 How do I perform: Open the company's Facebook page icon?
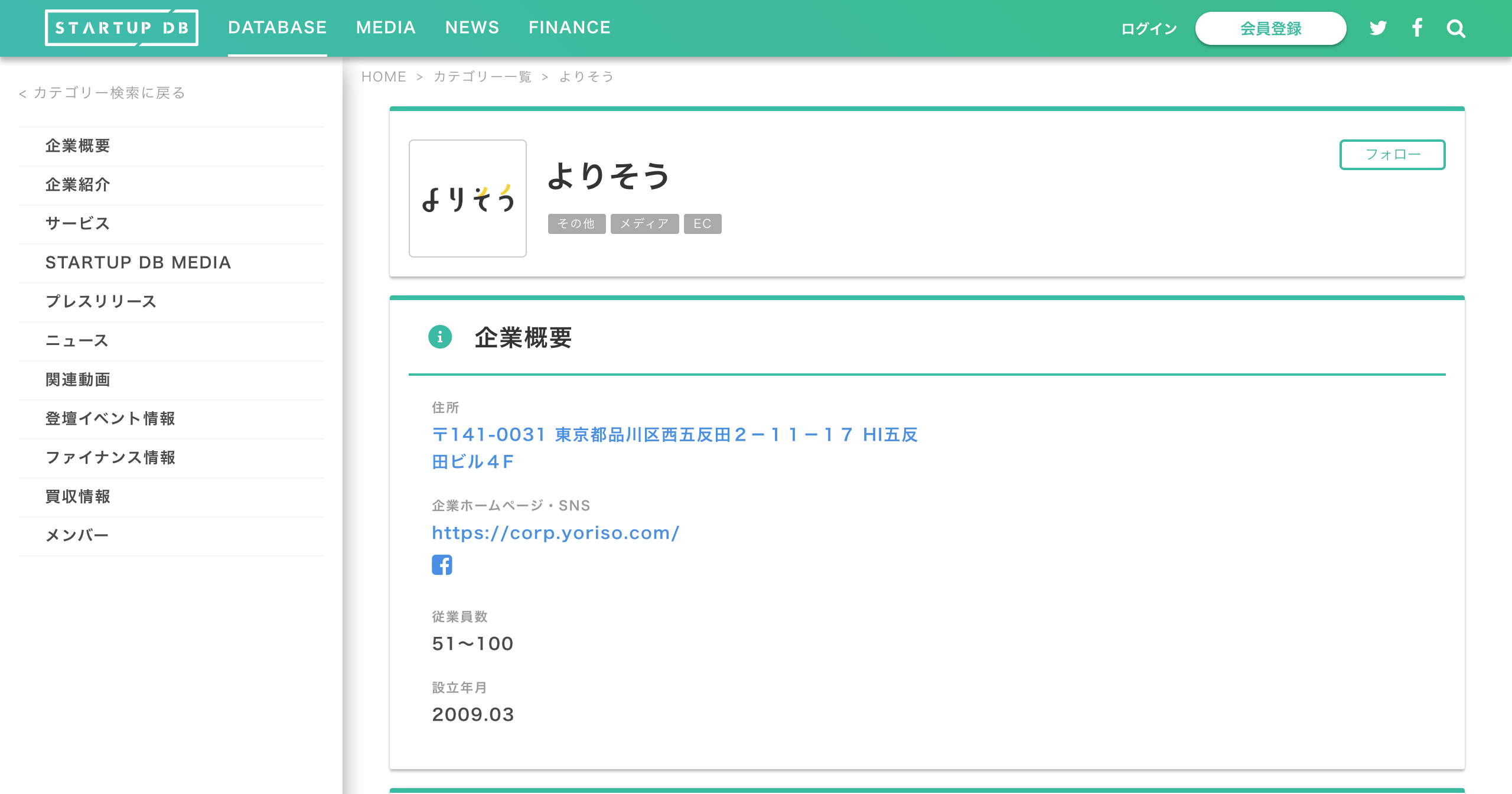pyautogui.click(x=442, y=565)
